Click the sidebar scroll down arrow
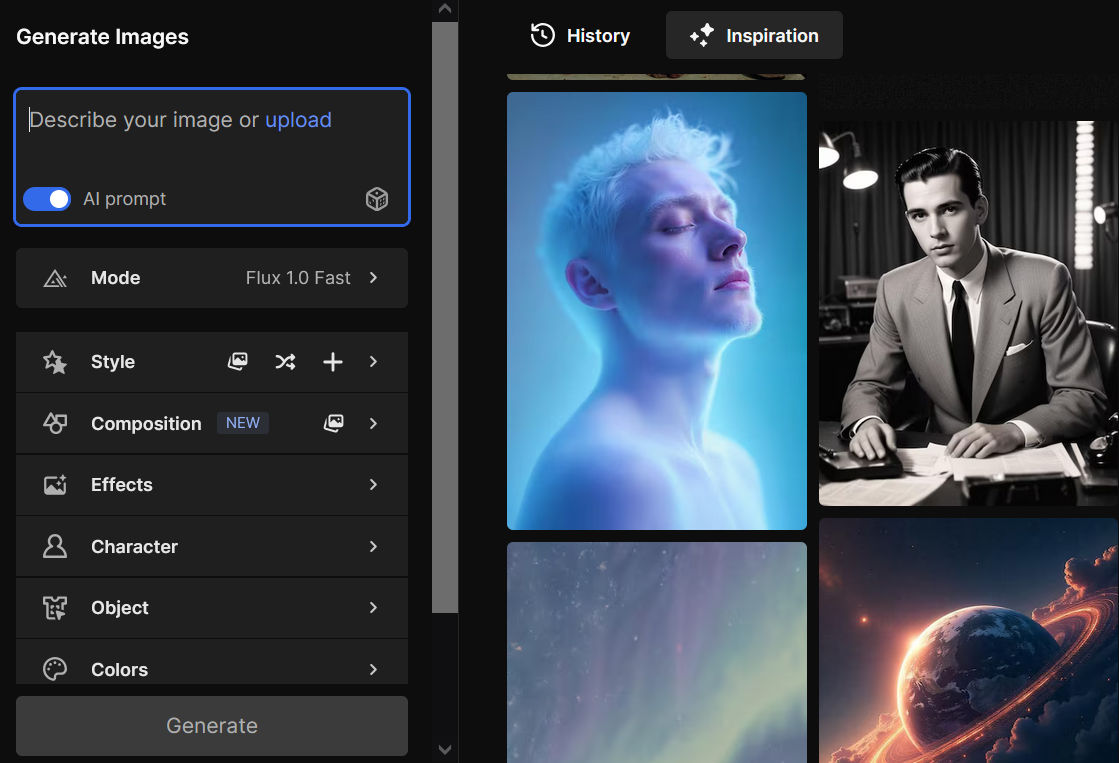This screenshot has height=763, width=1119. pyautogui.click(x=445, y=749)
